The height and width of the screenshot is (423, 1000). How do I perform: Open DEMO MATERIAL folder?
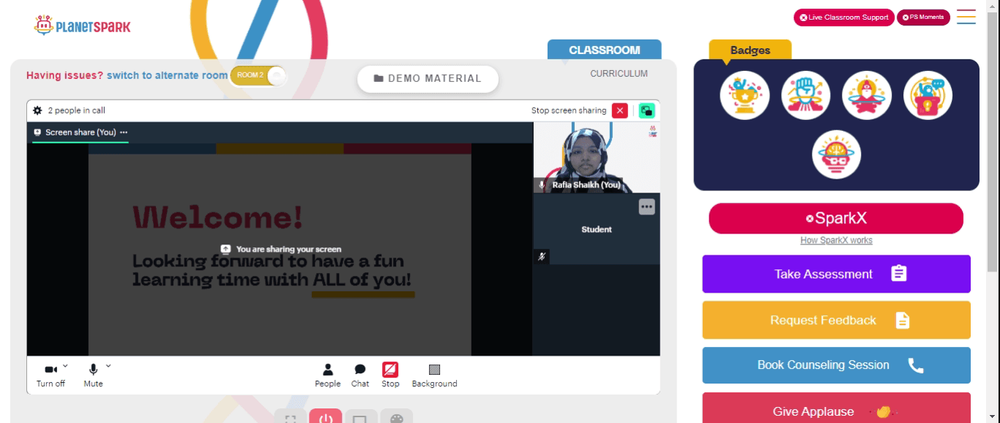point(427,78)
